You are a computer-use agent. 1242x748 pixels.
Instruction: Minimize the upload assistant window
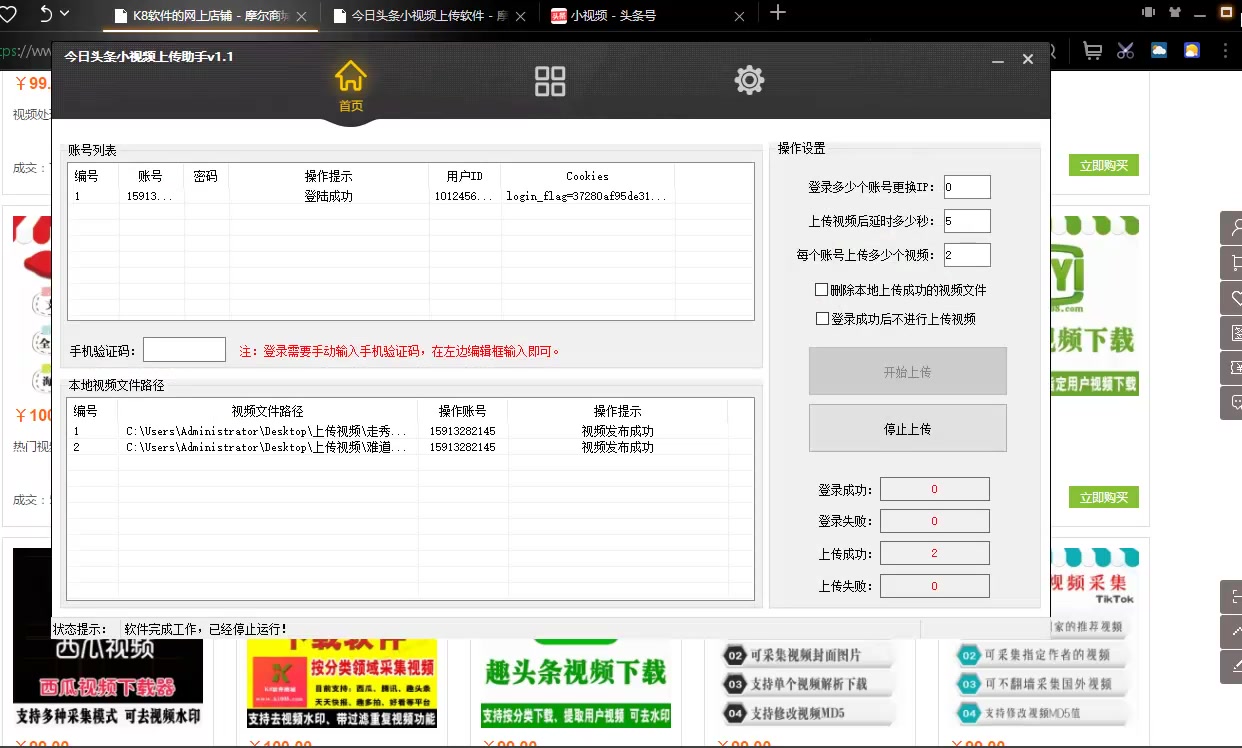point(997,60)
